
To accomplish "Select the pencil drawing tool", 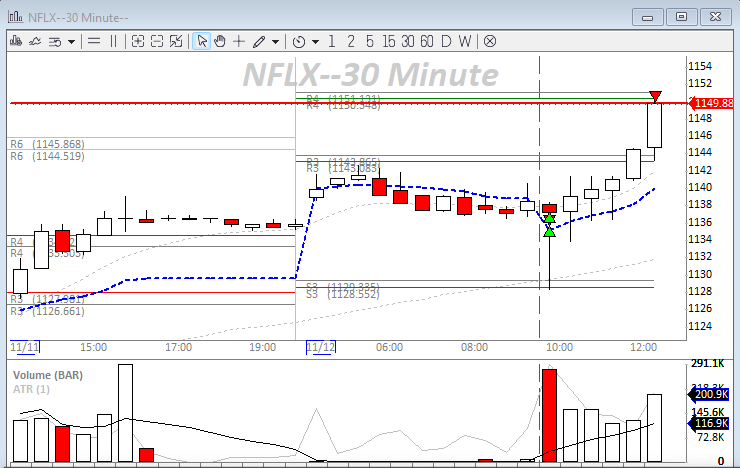I will (x=259, y=42).
